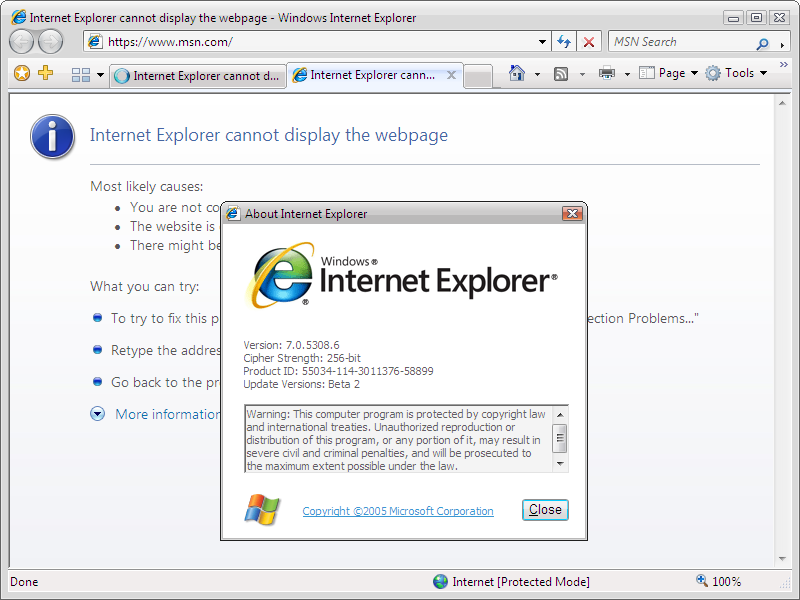Click the More information link text
The height and width of the screenshot is (600, 800).
[x=168, y=414]
